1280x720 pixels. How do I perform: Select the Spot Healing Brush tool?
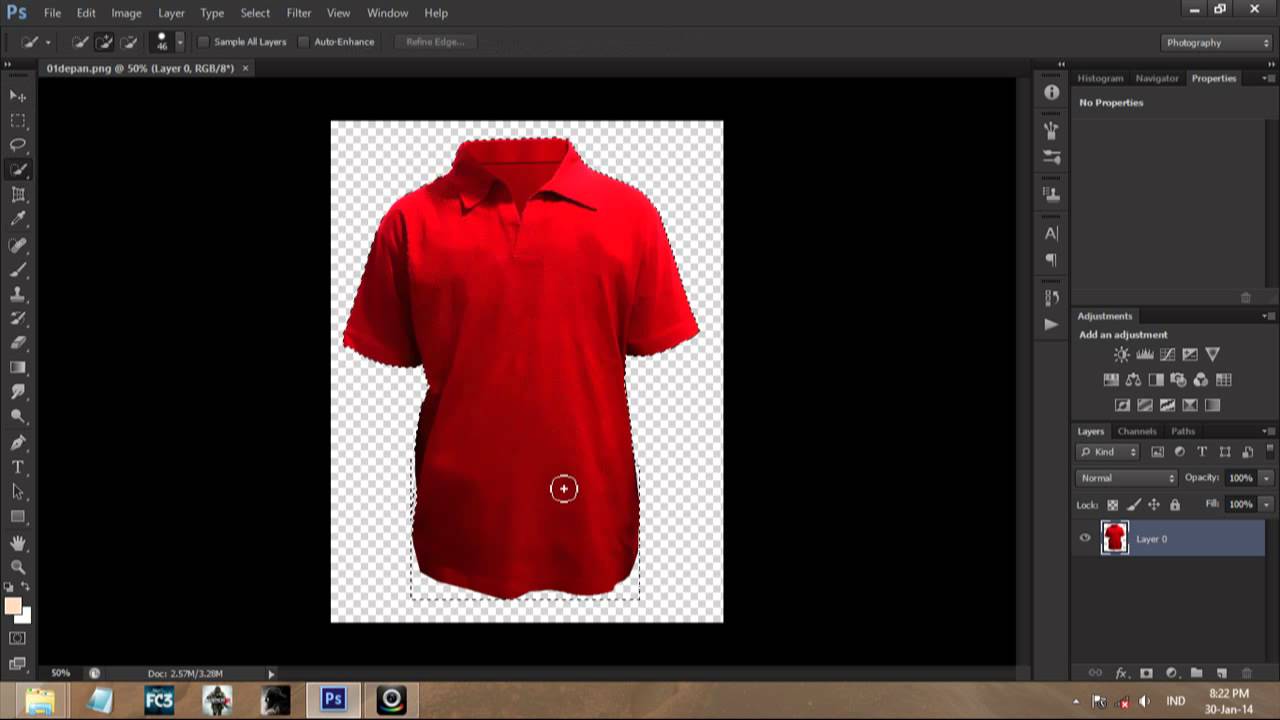18,245
